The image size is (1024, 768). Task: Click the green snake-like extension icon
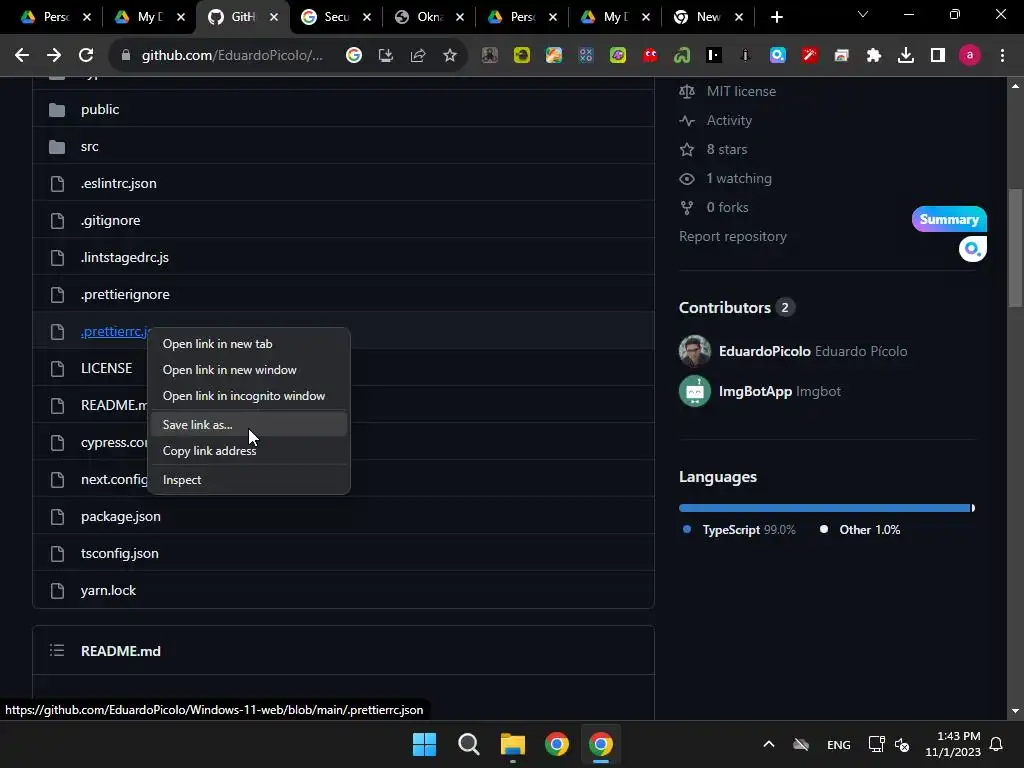[682, 56]
